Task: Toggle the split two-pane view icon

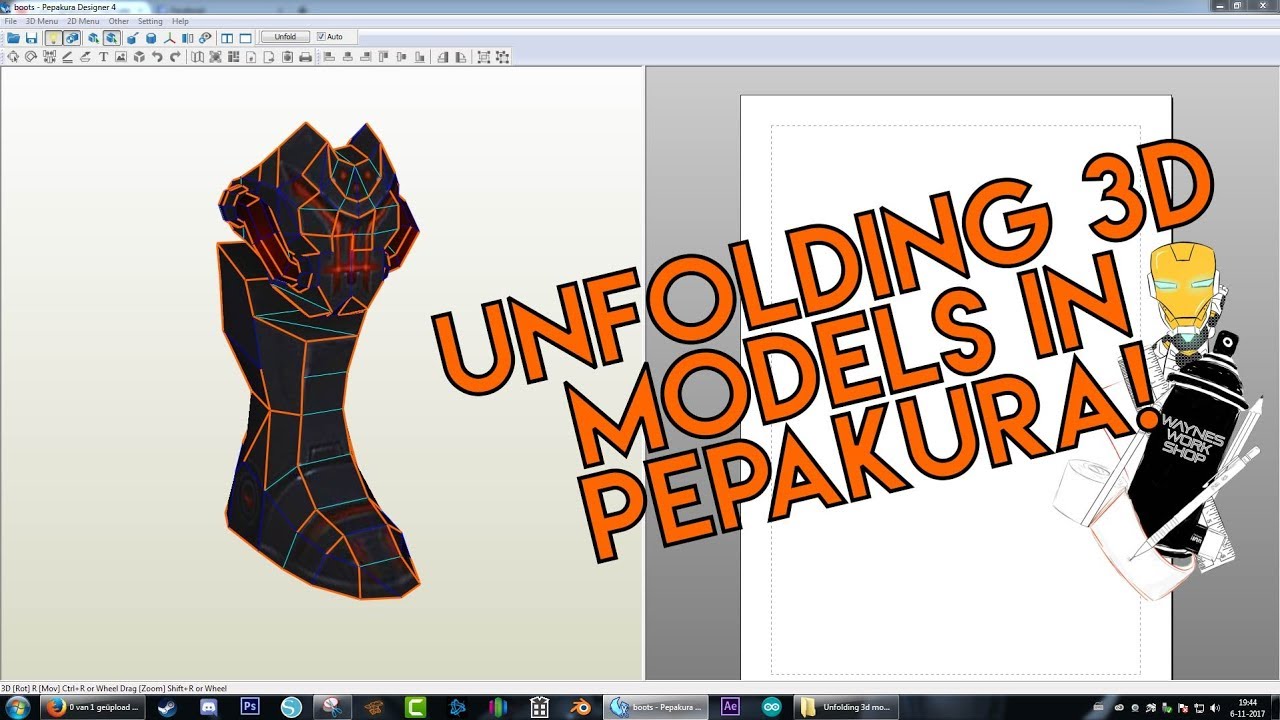Action: pyautogui.click(x=227, y=37)
